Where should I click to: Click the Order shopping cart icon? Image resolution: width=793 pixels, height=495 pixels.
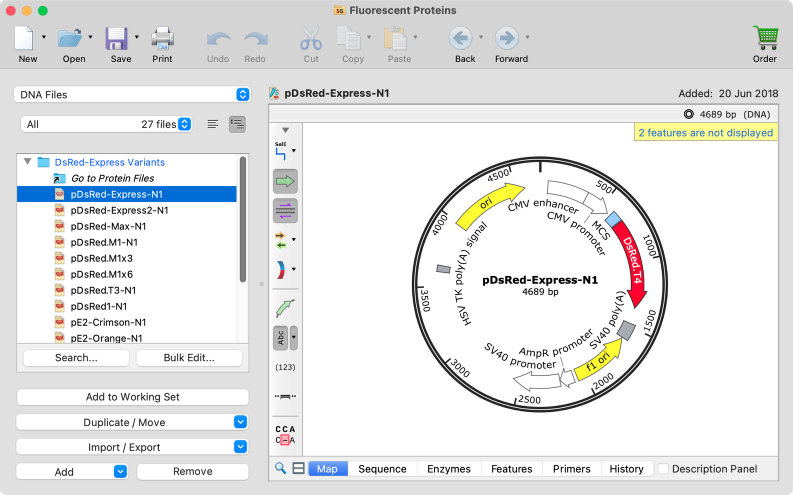point(766,38)
